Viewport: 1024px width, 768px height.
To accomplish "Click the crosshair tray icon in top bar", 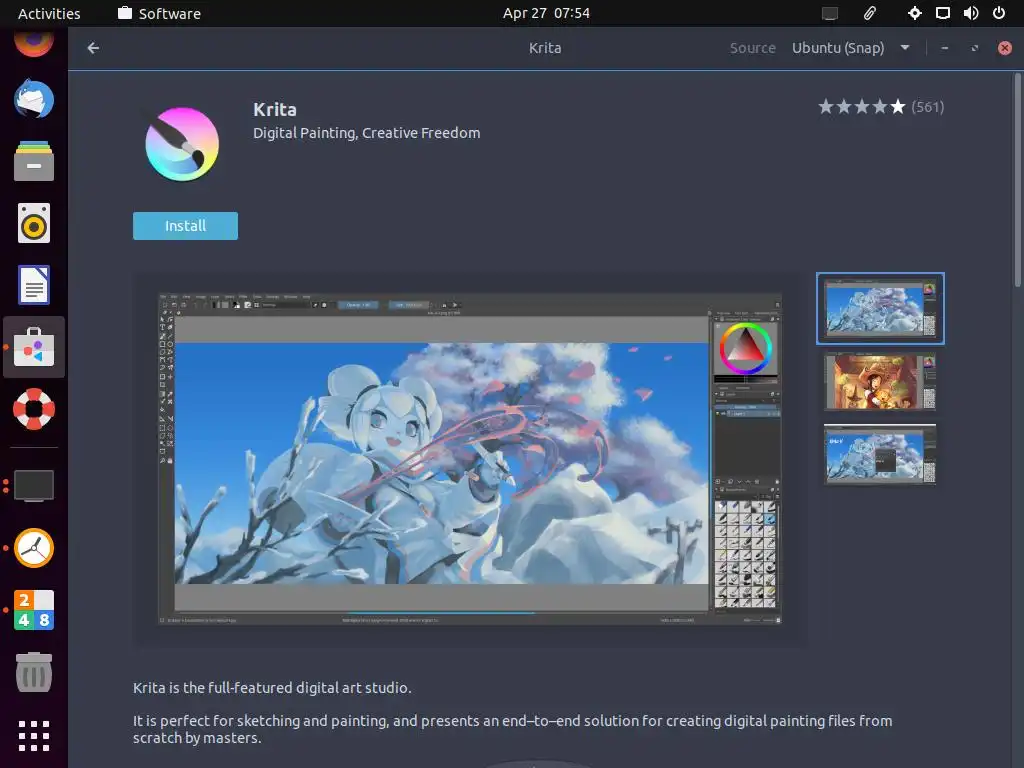I will [915, 13].
